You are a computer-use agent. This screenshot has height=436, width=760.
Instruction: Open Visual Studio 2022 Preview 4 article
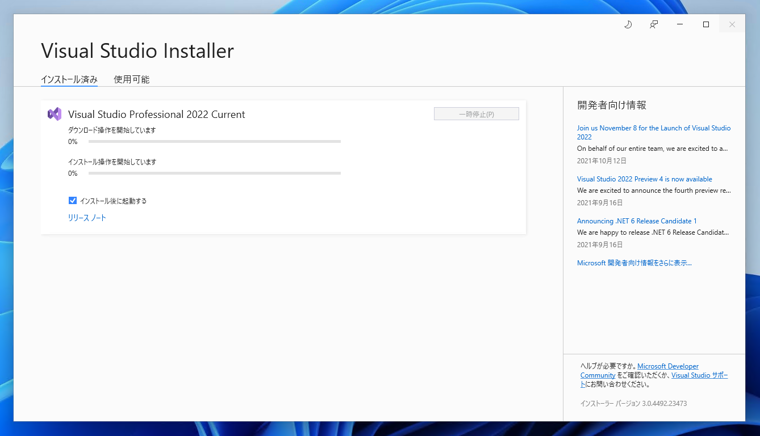(644, 179)
